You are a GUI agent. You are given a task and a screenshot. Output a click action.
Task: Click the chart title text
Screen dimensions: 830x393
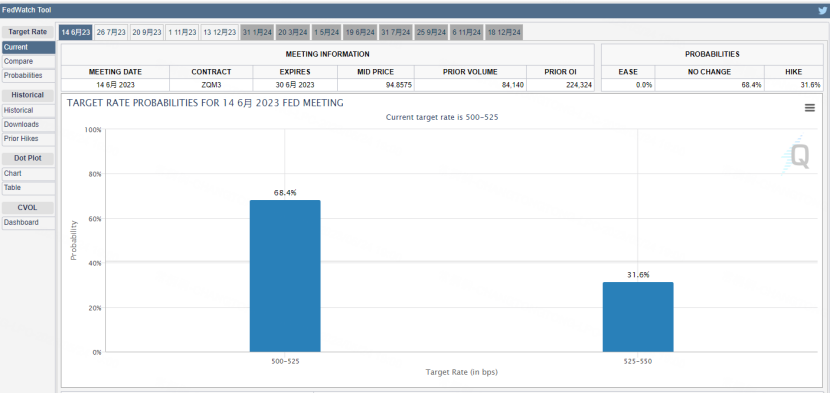[205, 103]
